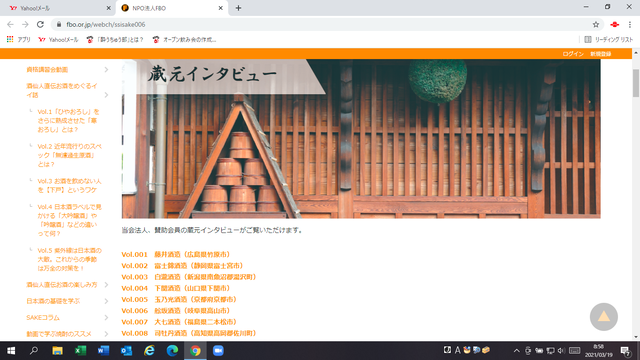Bookmark this page with the star icon

tap(596, 24)
